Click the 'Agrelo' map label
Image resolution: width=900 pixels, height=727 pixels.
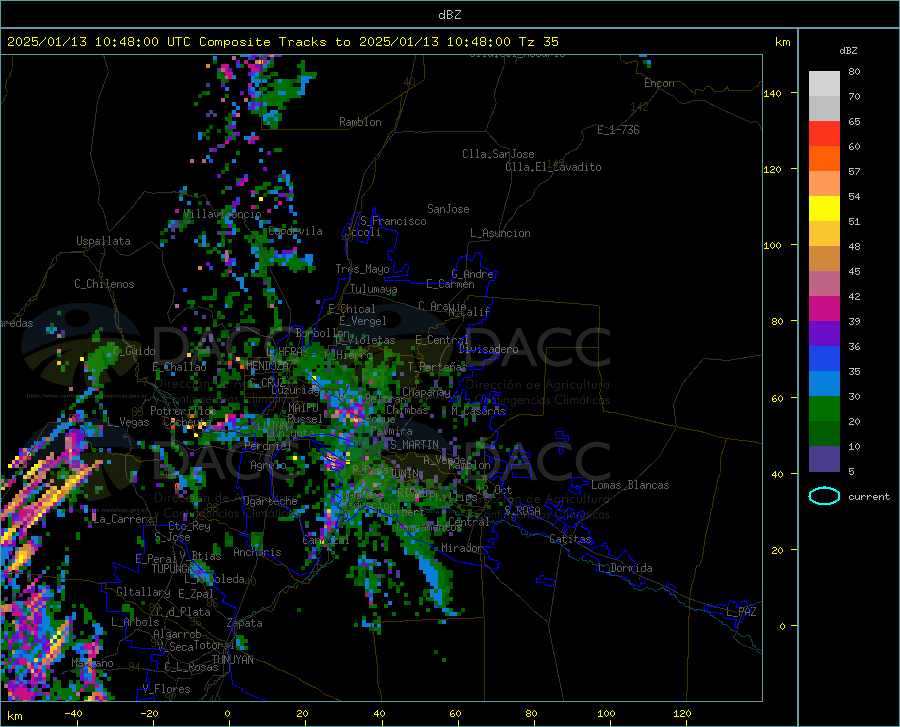click(x=268, y=465)
